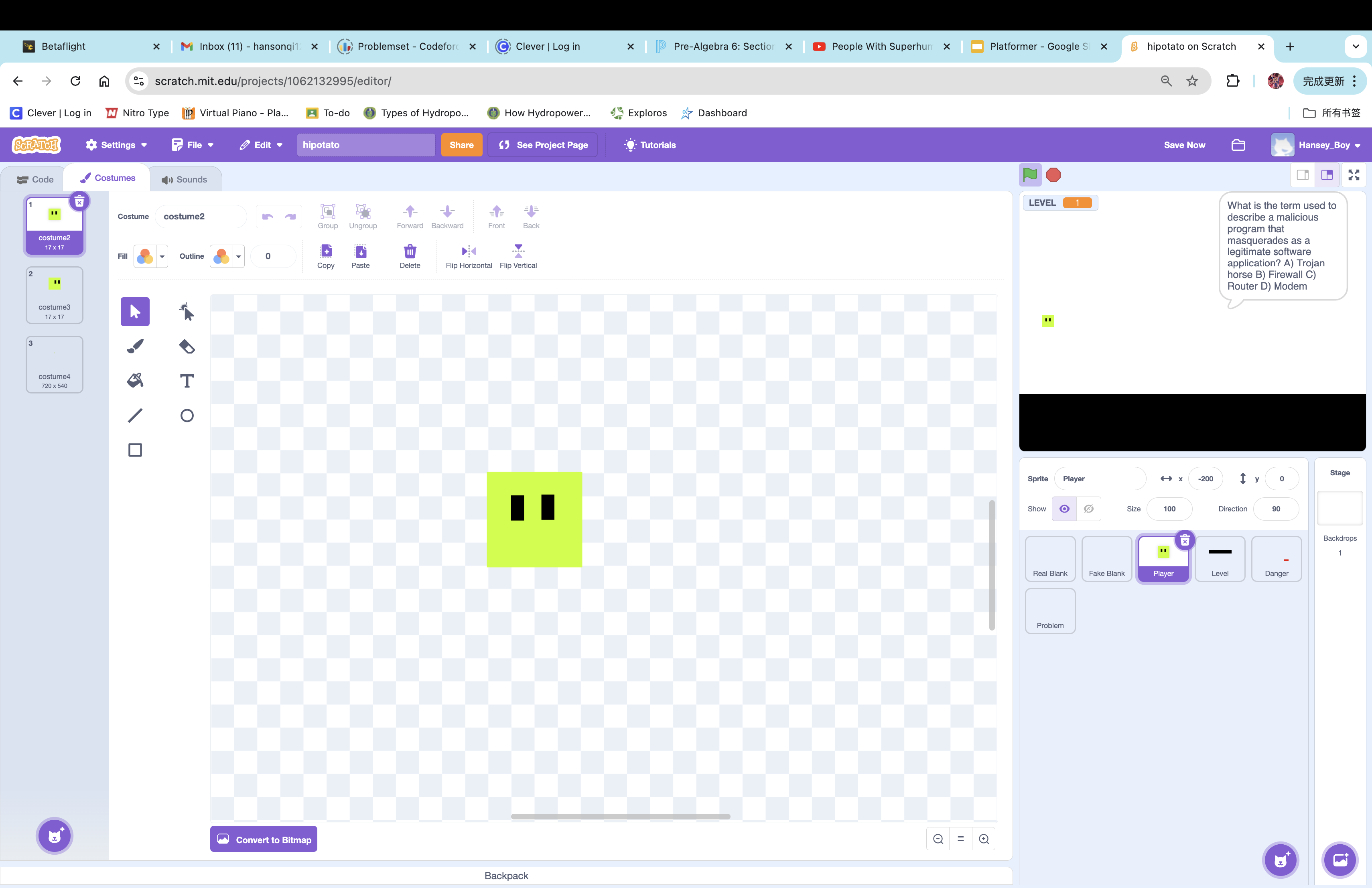Viewport: 1372px width, 888px height.
Task: Switch to the Code tab
Action: point(35,179)
